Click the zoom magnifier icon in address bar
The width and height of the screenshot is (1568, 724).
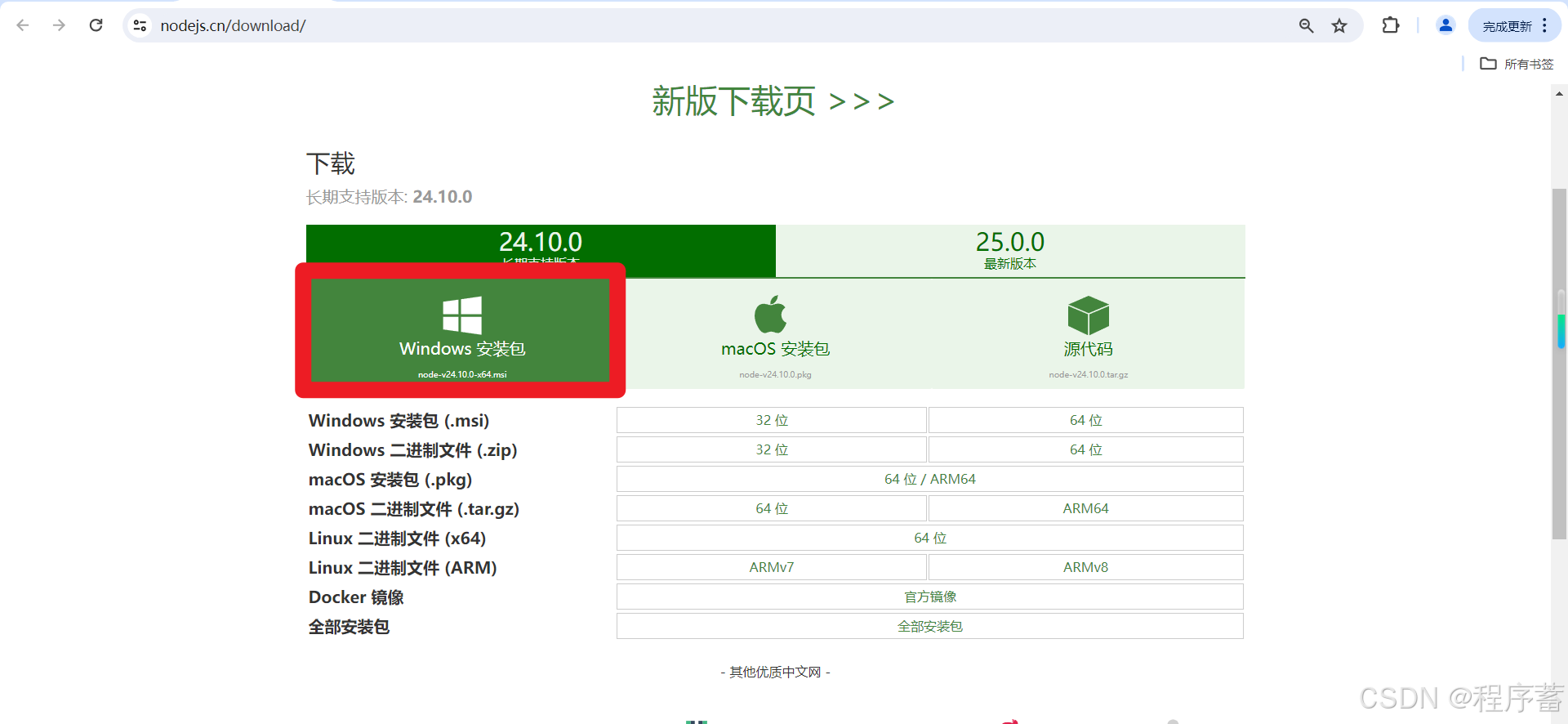[1306, 25]
